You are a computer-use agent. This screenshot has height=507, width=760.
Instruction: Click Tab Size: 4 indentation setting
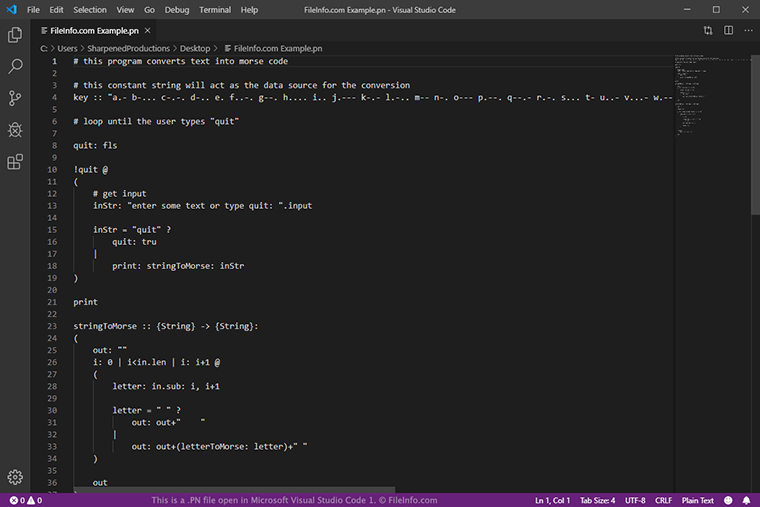[598, 500]
